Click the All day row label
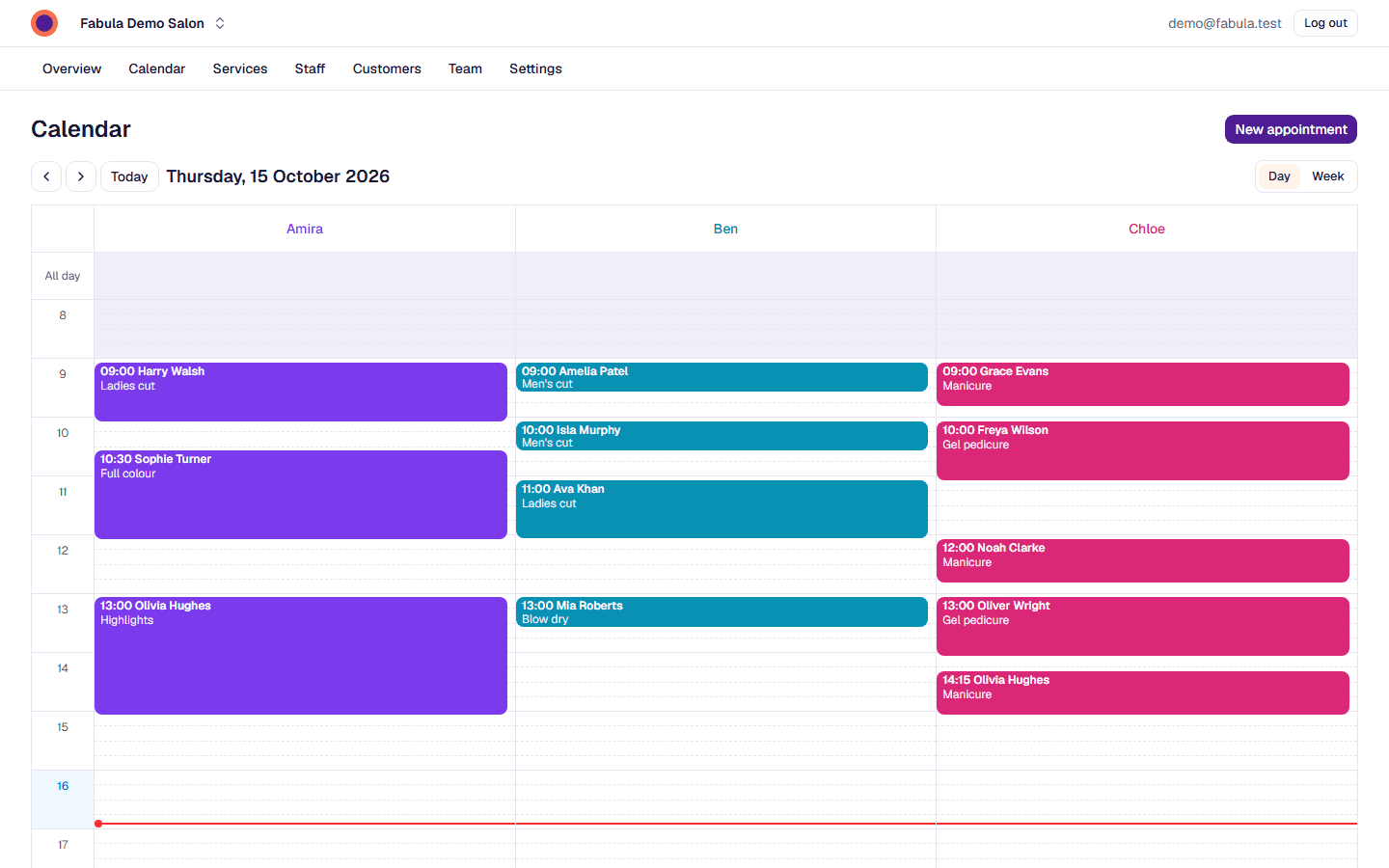 [63, 276]
